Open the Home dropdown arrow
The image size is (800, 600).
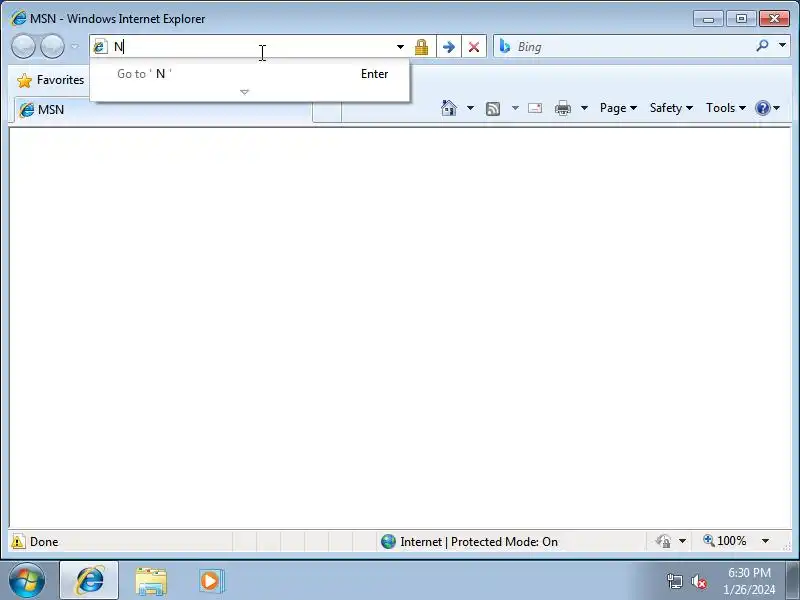[470, 108]
